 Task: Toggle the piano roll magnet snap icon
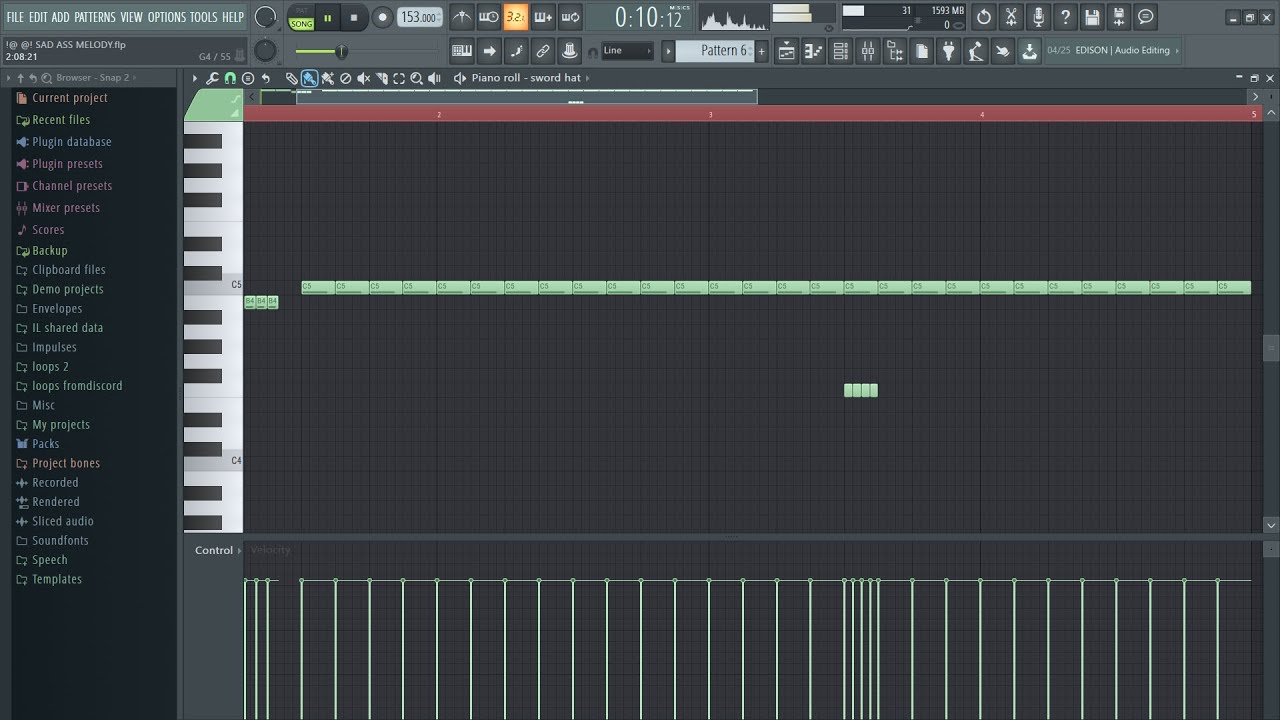point(230,78)
